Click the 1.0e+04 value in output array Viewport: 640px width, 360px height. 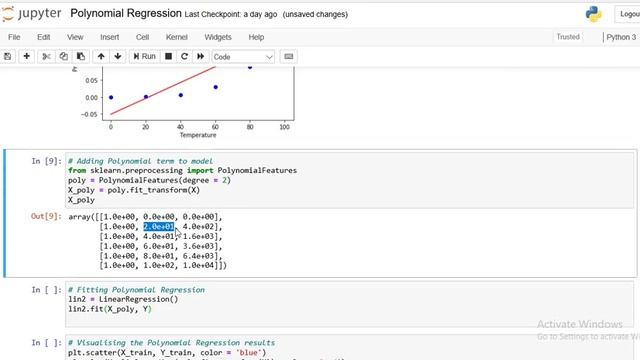[198, 265]
